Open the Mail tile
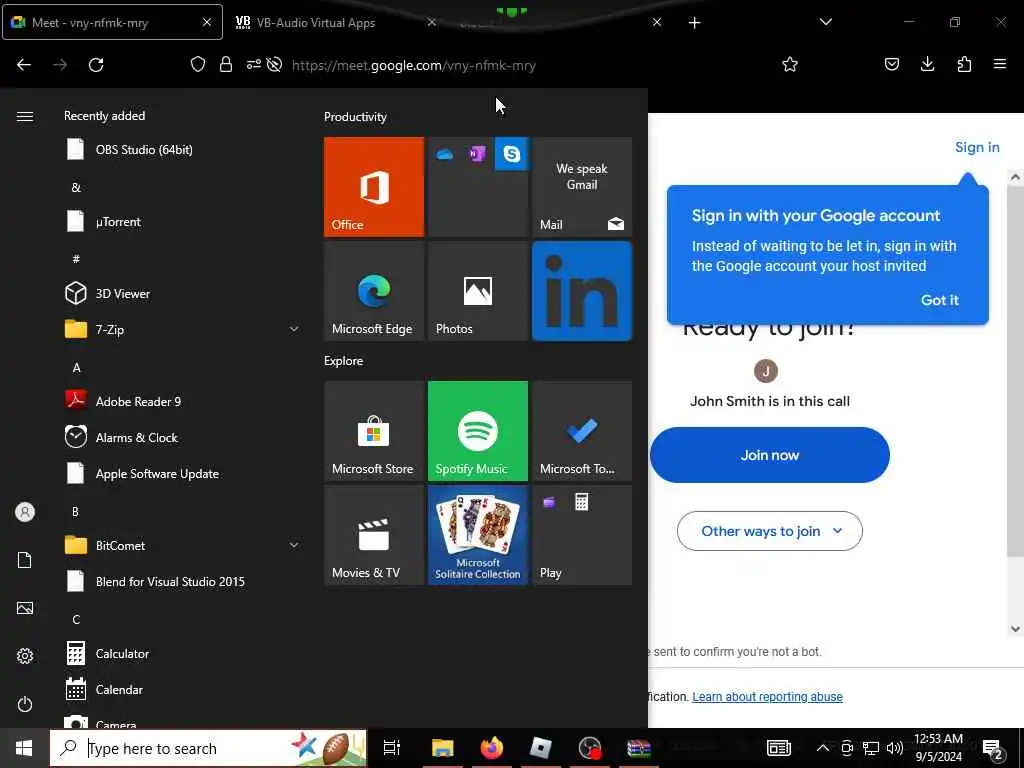Image resolution: width=1024 pixels, height=768 pixels. point(582,187)
